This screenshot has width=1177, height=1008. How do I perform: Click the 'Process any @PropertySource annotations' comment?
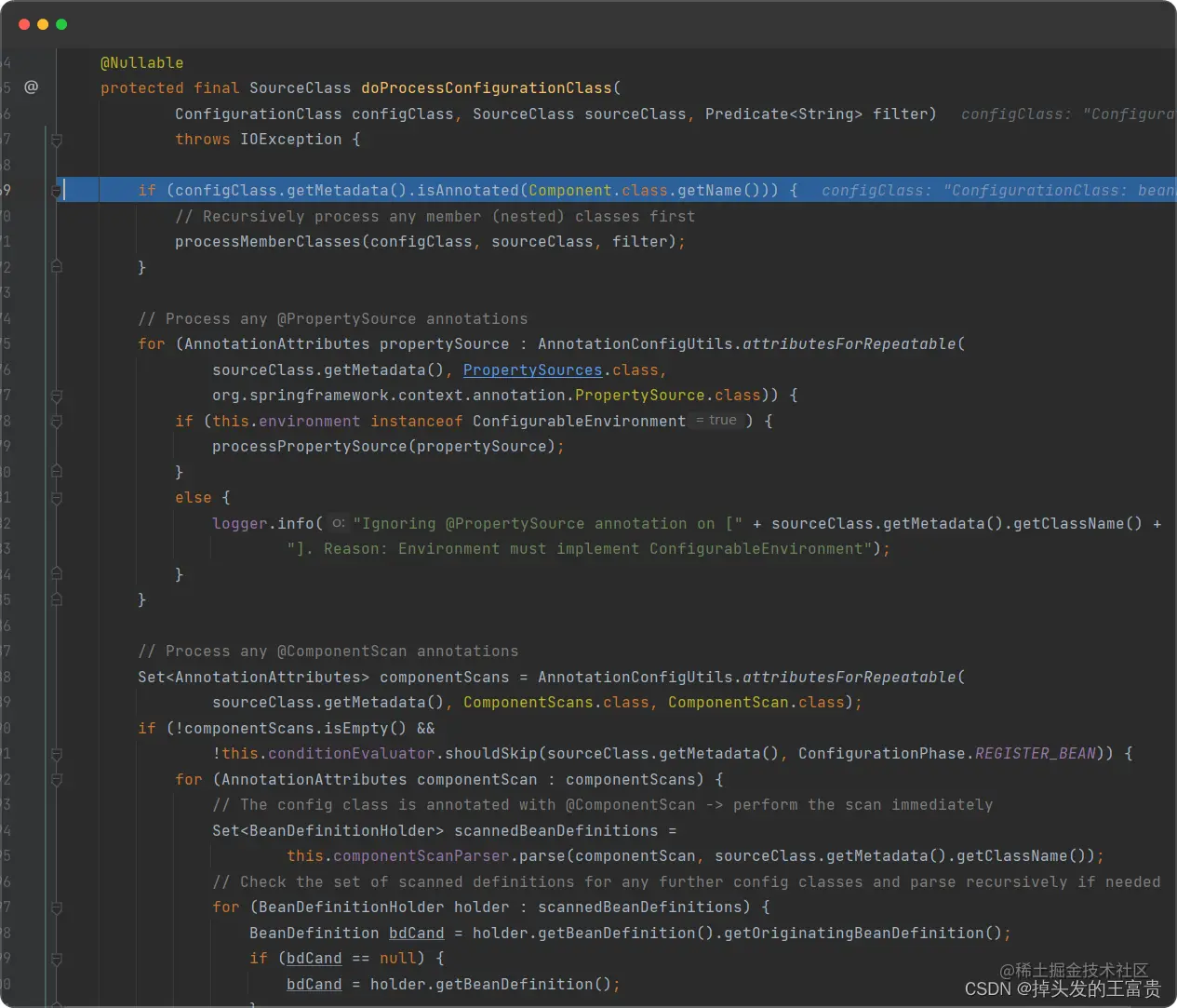[332, 318]
